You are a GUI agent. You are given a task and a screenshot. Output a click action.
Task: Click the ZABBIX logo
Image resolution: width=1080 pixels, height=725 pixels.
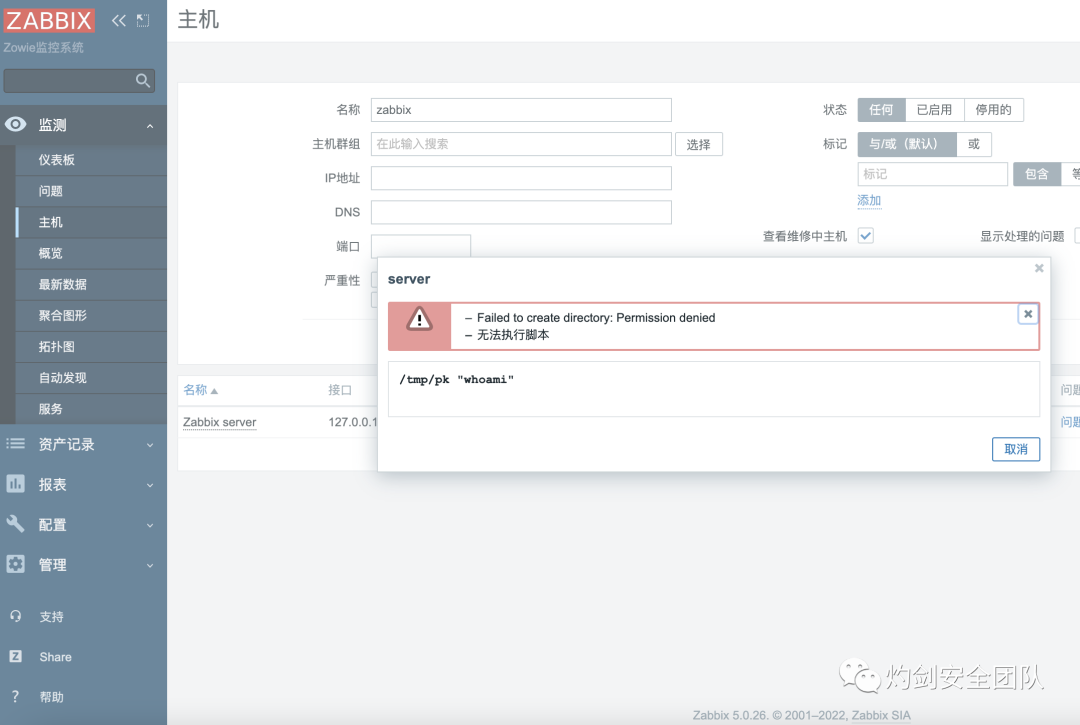point(49,20)
